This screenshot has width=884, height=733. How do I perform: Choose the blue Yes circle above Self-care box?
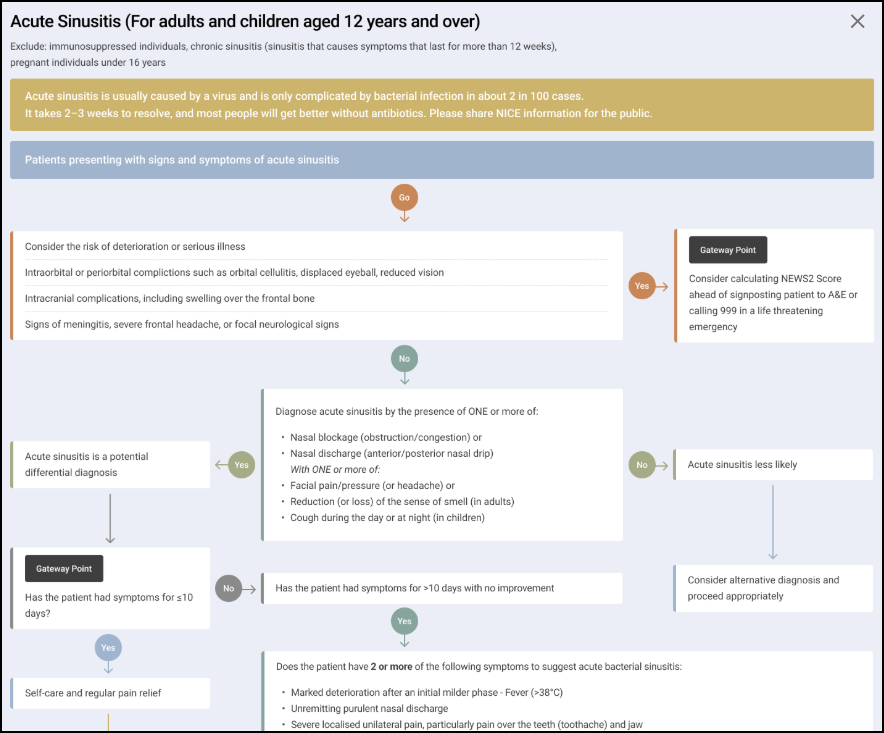[108, 647]
